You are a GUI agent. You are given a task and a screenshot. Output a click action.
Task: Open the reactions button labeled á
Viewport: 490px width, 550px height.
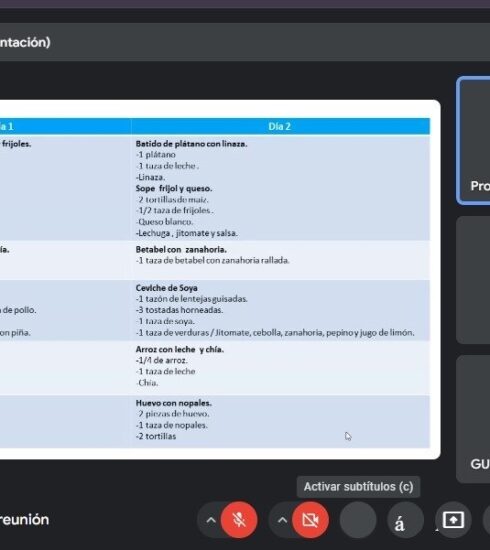tap(405, 519)
